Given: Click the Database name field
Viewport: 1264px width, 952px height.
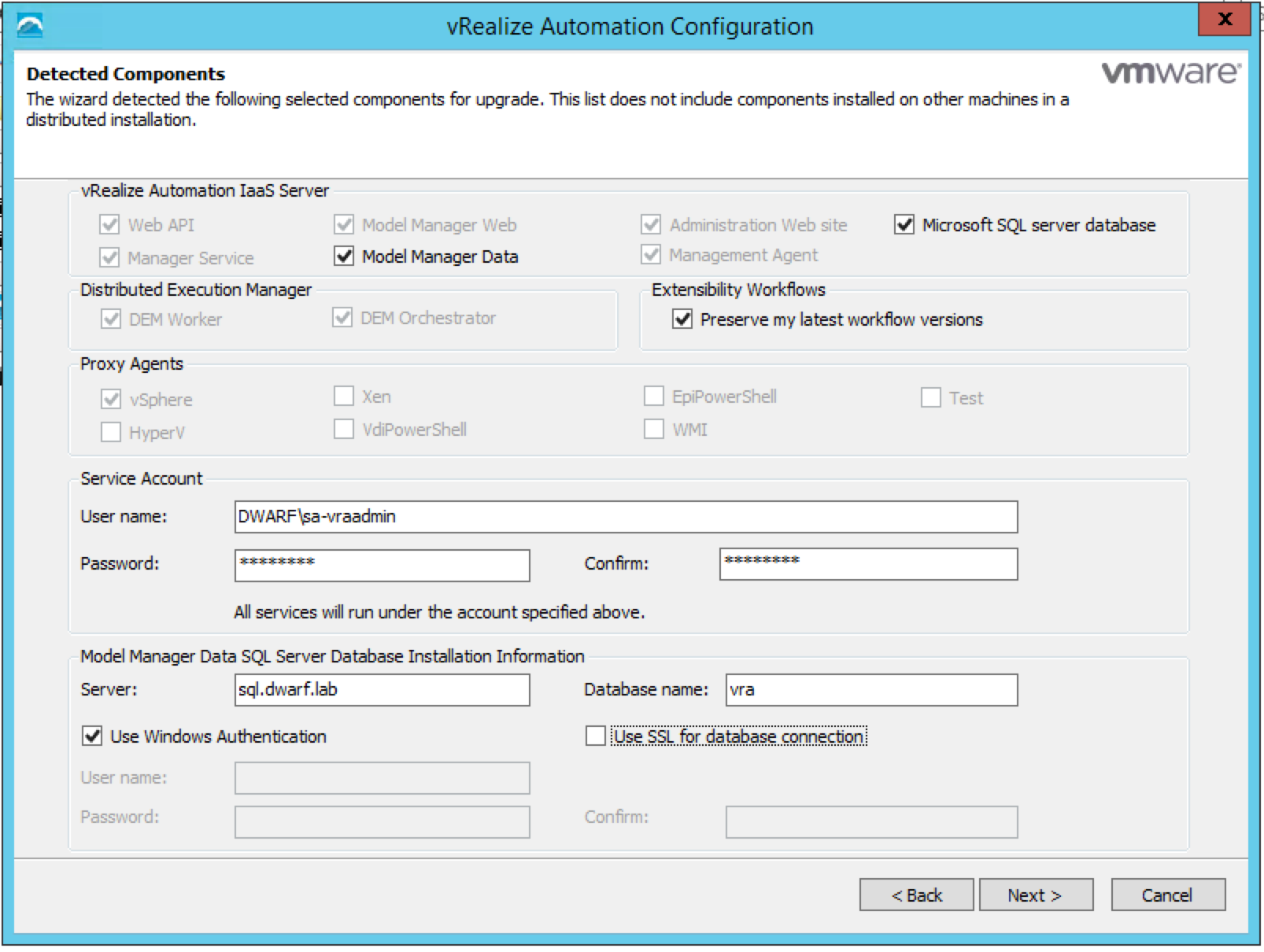Looking at the screenshot, I should pos(871,690).
